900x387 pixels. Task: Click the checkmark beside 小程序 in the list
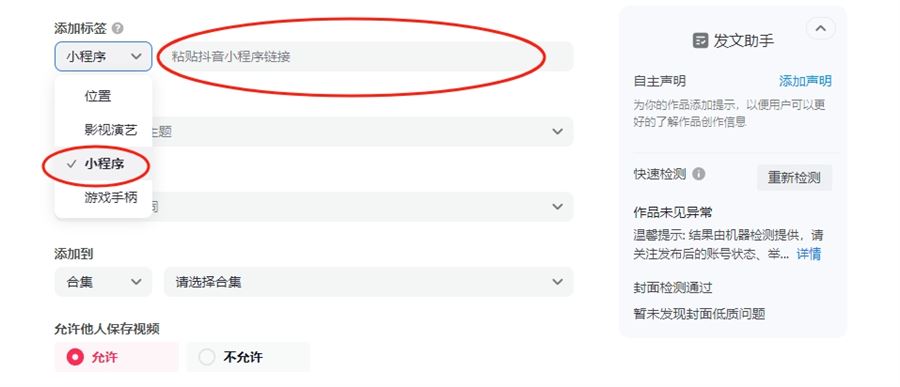click(x=71, y=164)
